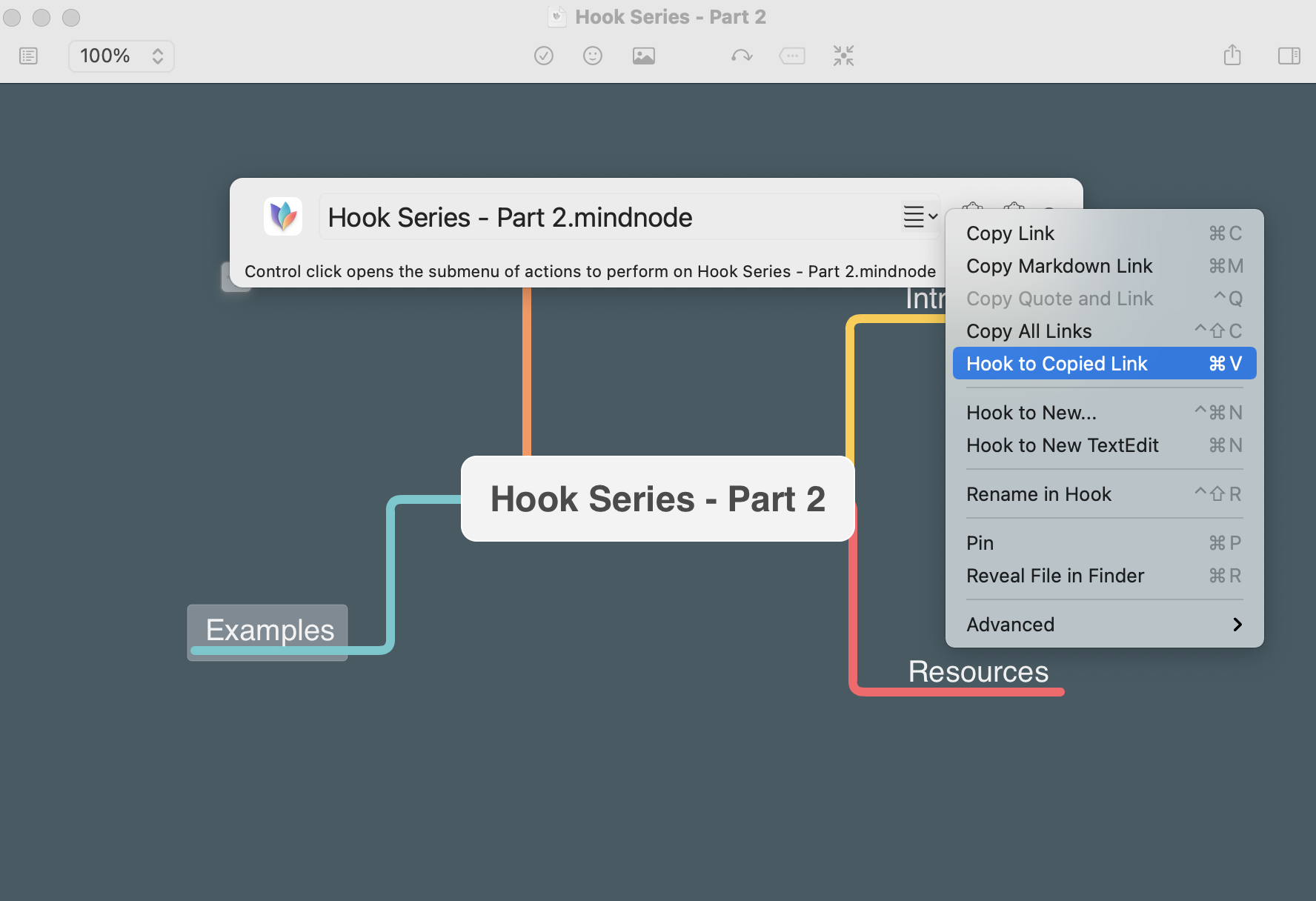Select Hook to New TextEdit
Image resolution: width=1316 pixels, height=901 pixels.
1104,445
